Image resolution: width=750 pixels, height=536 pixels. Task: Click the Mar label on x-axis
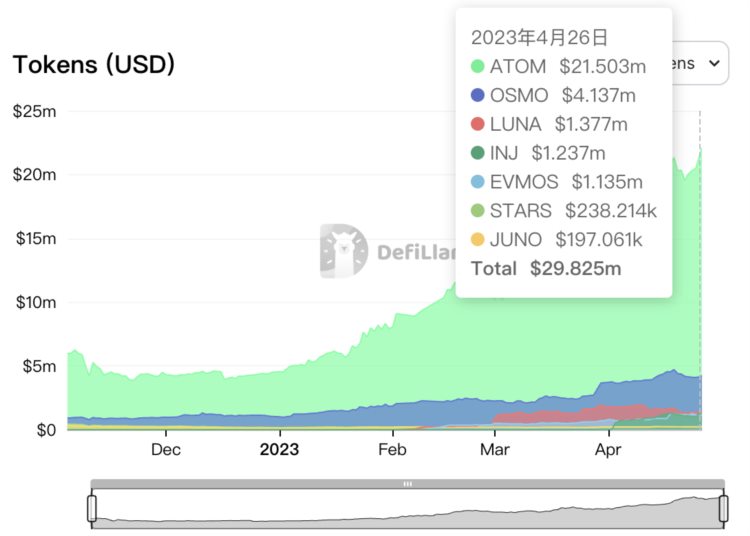click(x=494, y=449)
